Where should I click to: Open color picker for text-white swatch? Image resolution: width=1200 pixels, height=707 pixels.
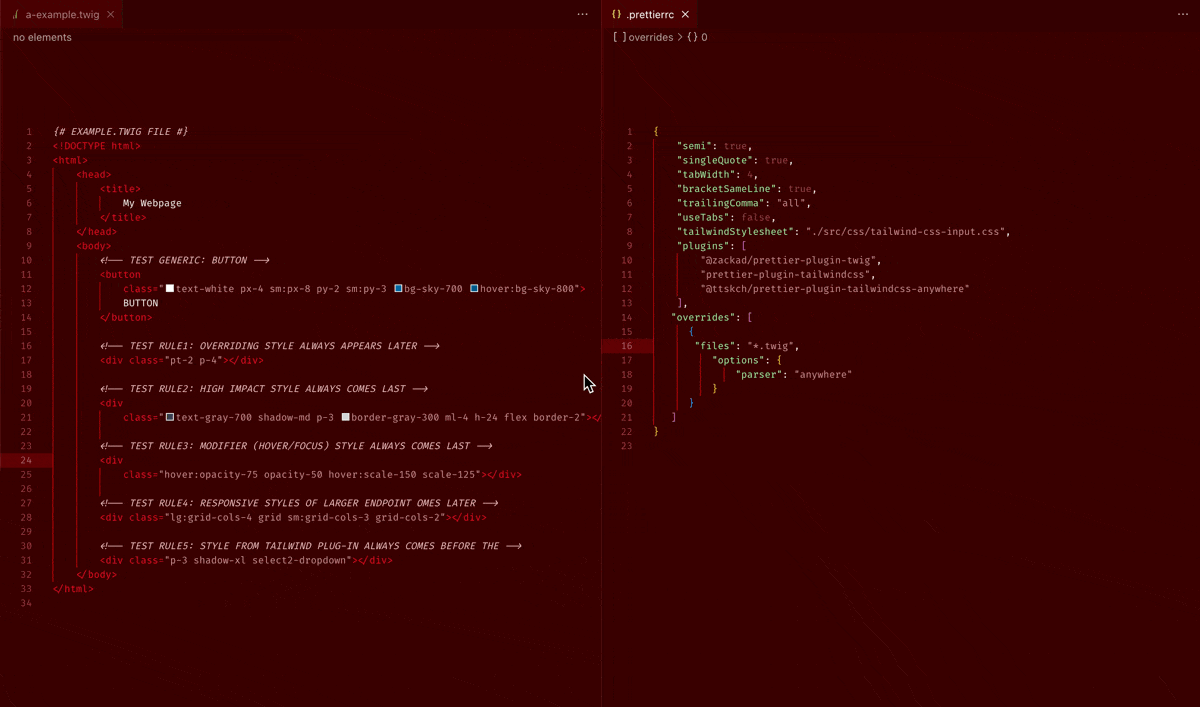170,289
